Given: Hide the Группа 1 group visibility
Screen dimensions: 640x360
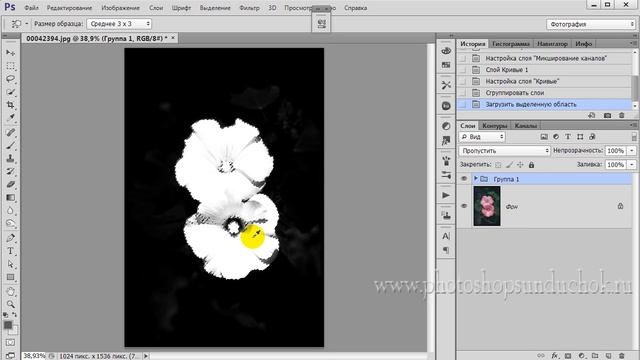Looking at the screenshot, I should tap(464, 179).
